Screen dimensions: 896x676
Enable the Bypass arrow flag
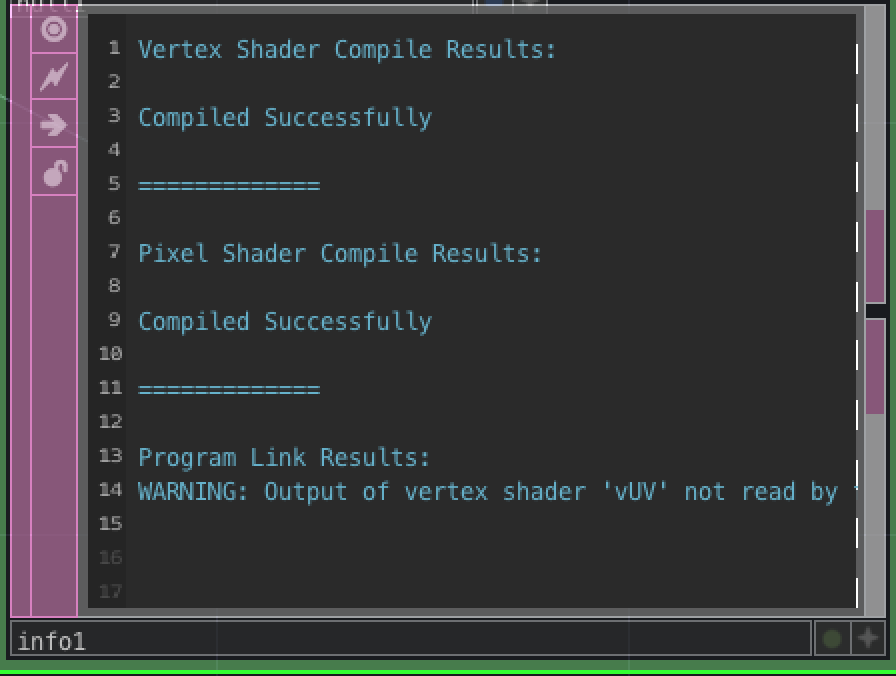click(54, 125)
